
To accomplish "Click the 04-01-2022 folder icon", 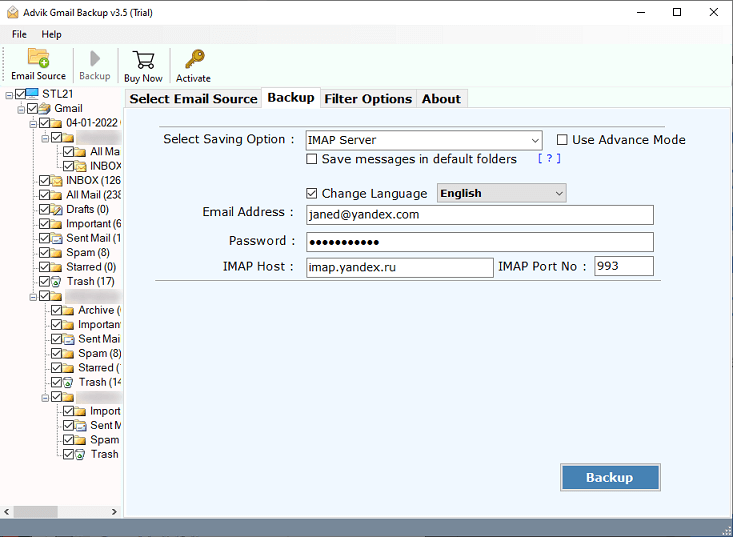I will (56, 123).
